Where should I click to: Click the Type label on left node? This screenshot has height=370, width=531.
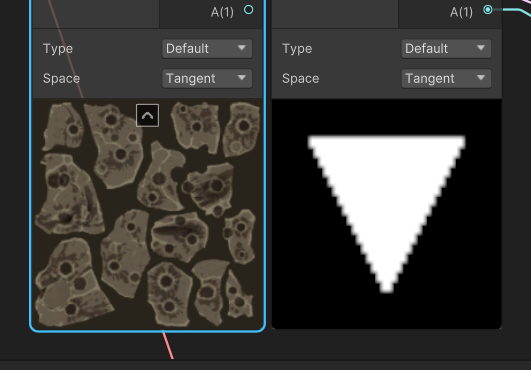pos(58,49)
